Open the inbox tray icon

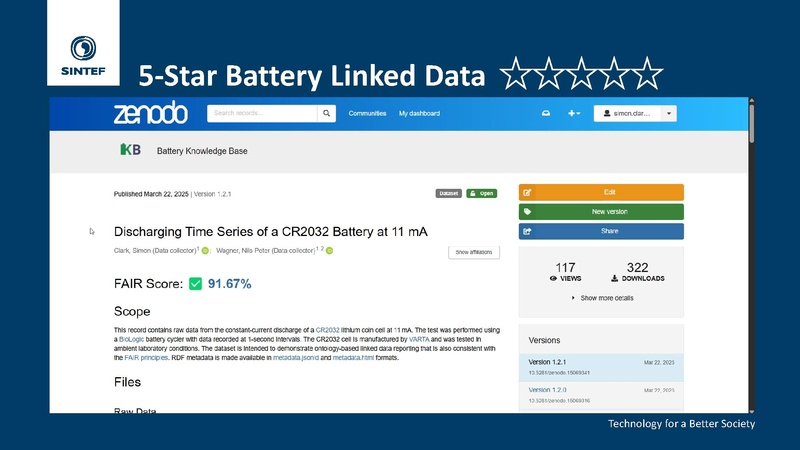pyautogui.click(x=546, y=114)
